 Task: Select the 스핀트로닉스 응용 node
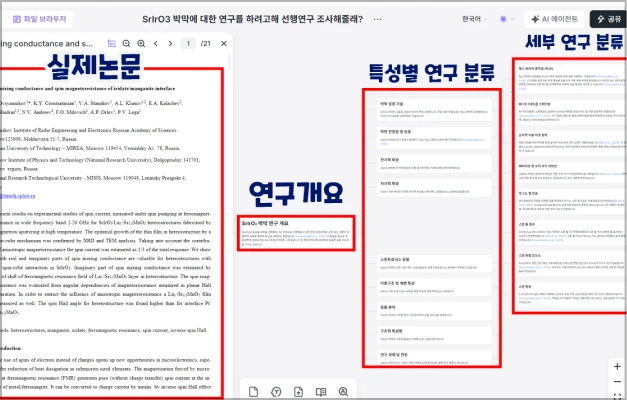(433, 263)
